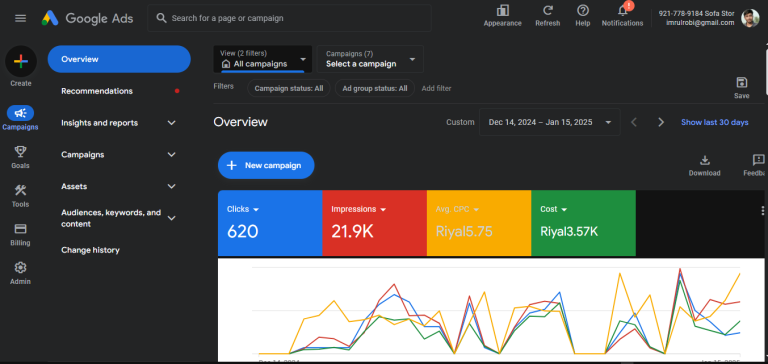768x364 pixels.
Task: Select the green Cost scorecard tile
Action: tap(583, 223)
